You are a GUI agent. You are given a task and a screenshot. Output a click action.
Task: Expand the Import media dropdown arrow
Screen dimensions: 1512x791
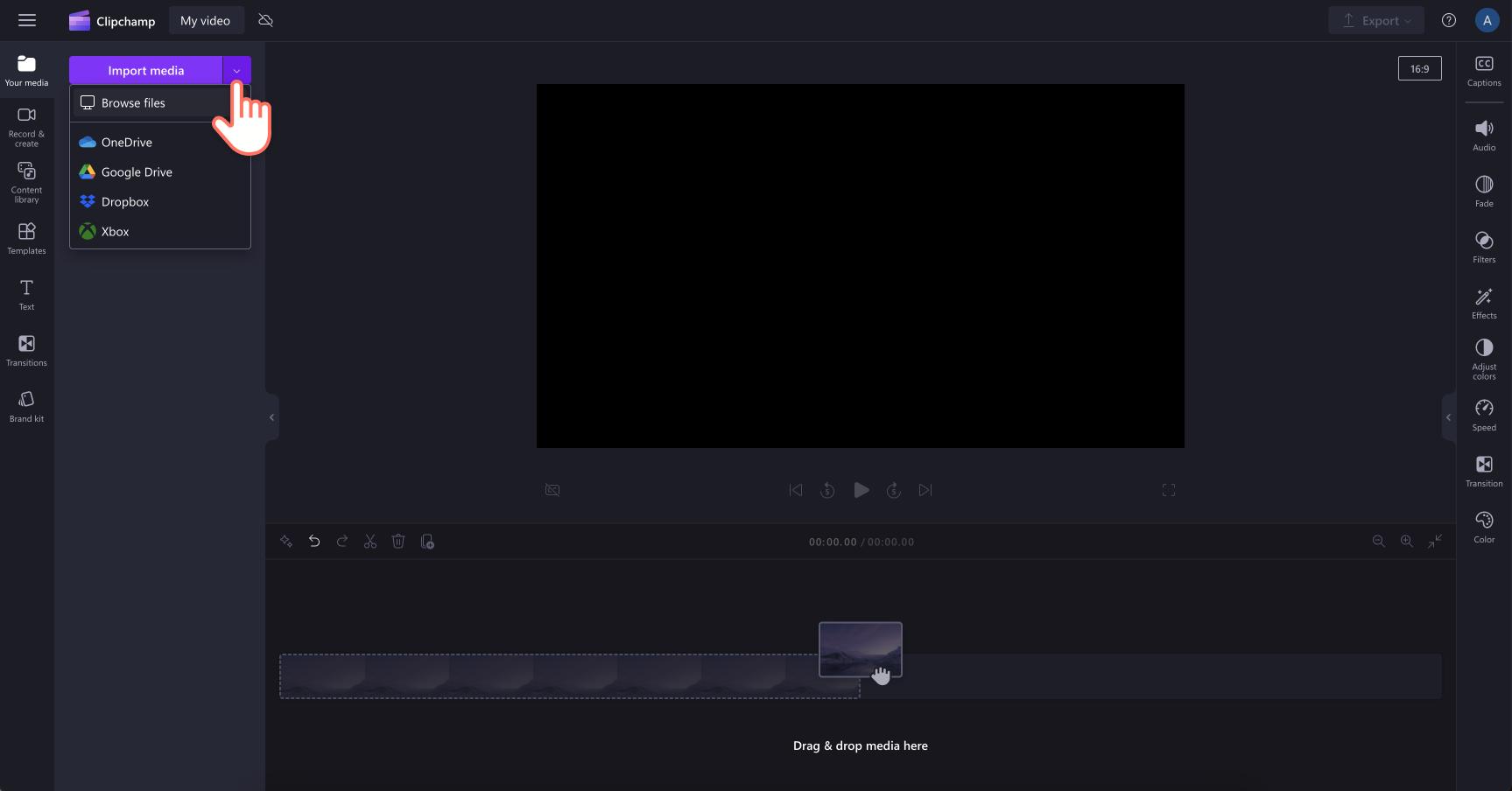(236, 70)
